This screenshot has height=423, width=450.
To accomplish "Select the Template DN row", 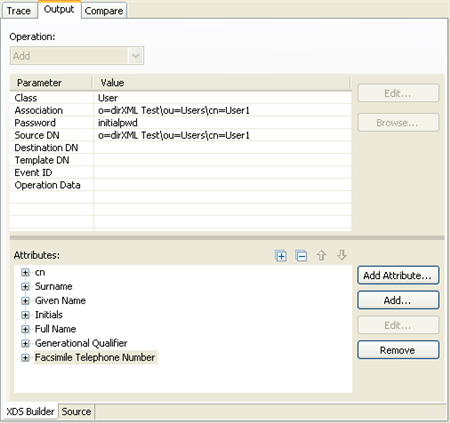I will point(181,160).
